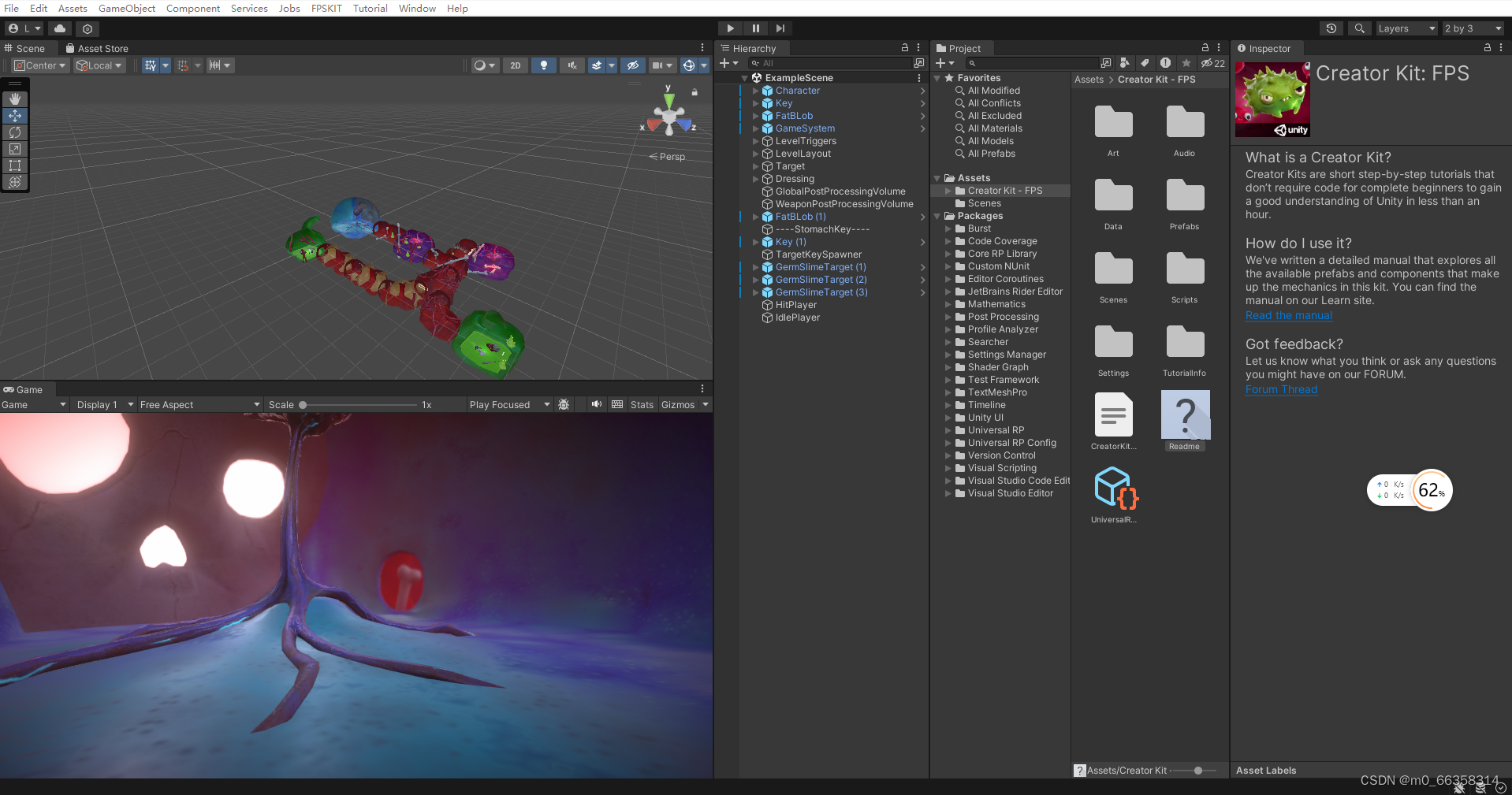Screen dimensions: 1512x795
Task: Toggle Game view shortcuts keyboard icon
Action: (x=617, y=404)
